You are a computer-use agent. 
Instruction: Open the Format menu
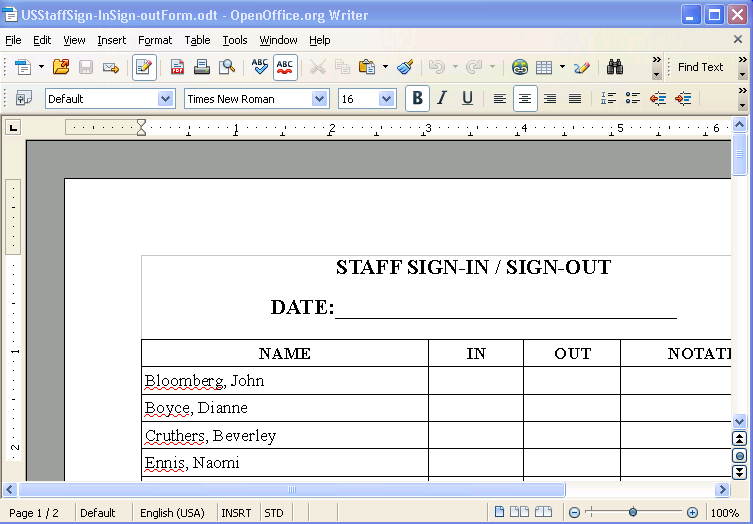tap(155, 40)
